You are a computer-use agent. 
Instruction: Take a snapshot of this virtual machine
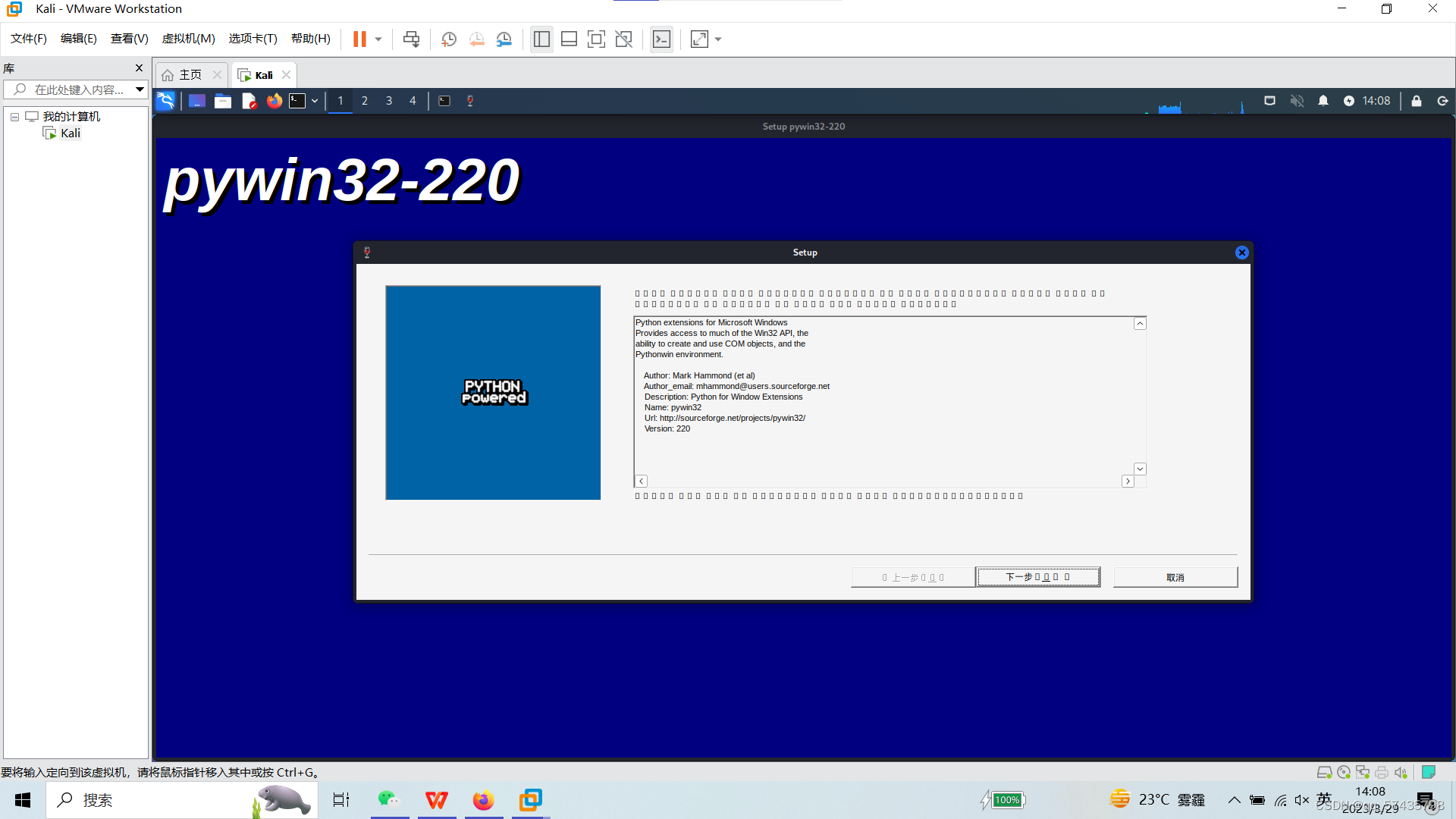coord(449,39)
